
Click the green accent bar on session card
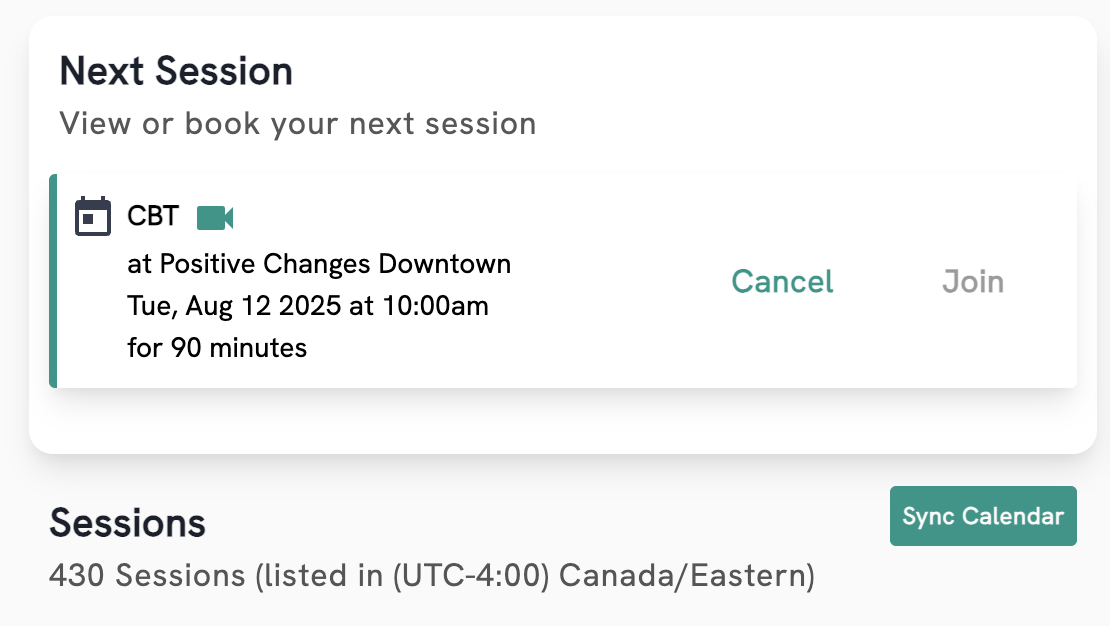pos(53,281)
